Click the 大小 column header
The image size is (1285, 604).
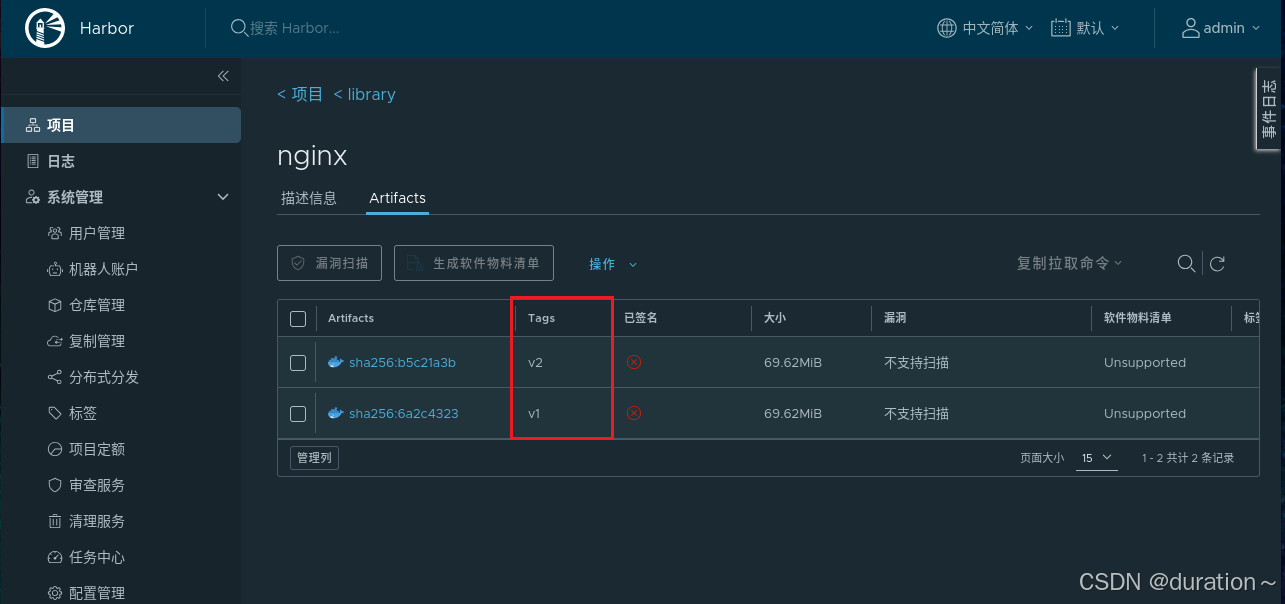point(775,318)
